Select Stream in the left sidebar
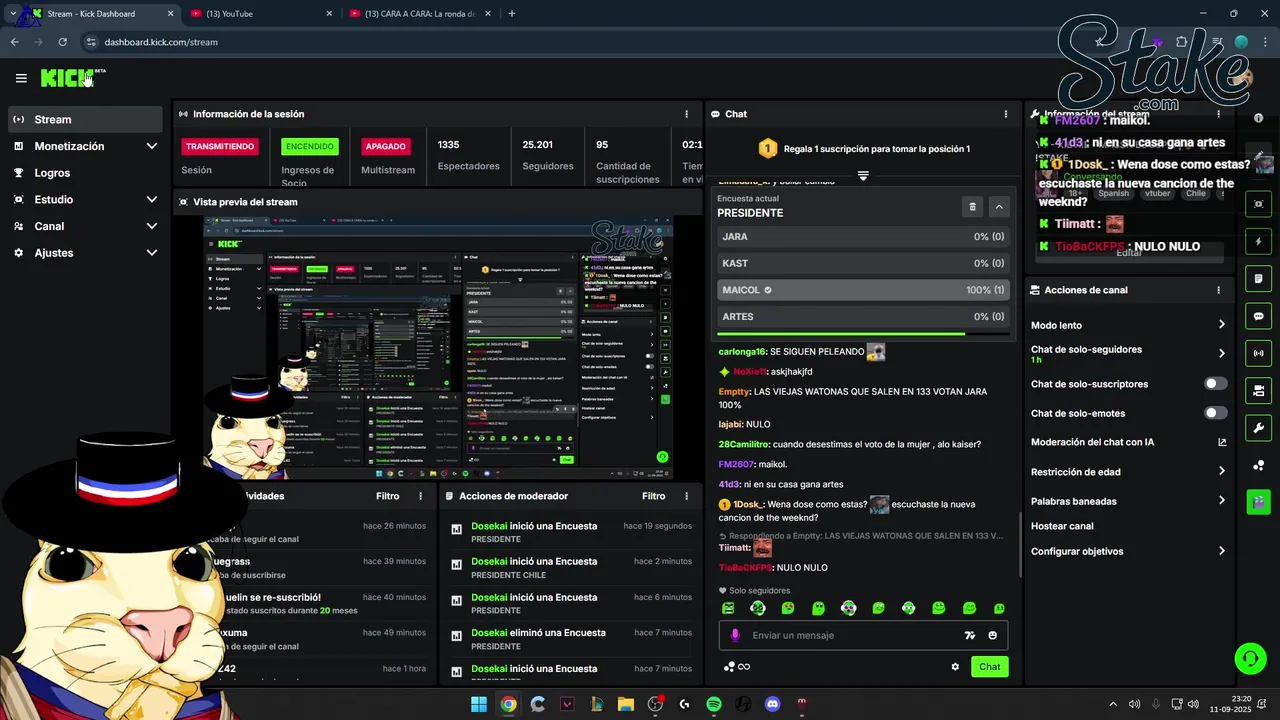 click(85, 119)
